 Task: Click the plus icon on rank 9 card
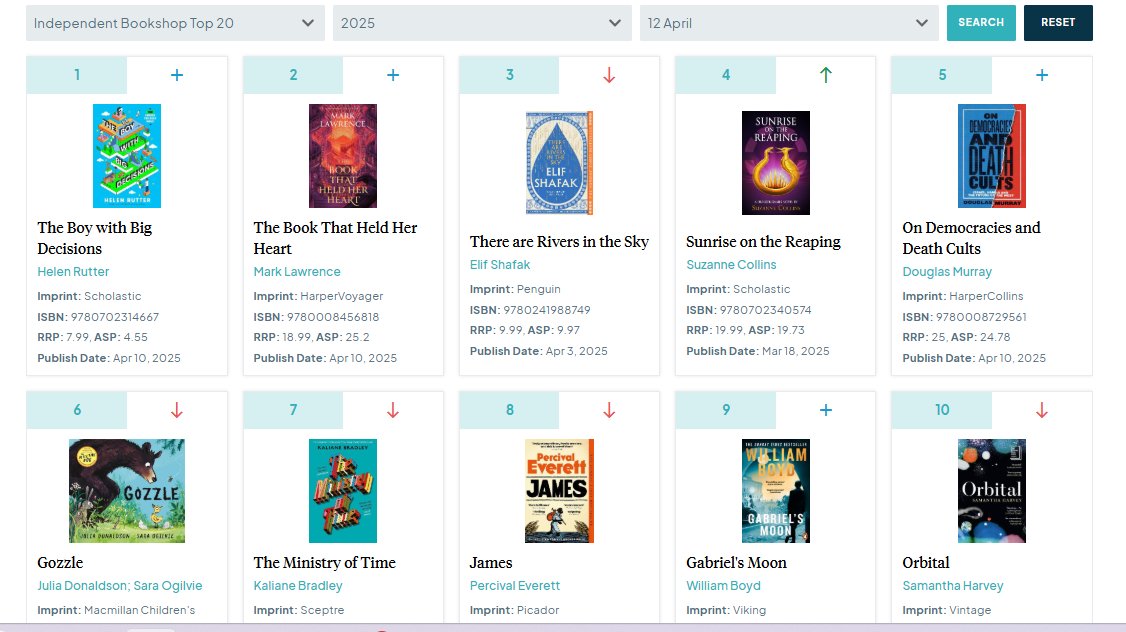(826, 410)
